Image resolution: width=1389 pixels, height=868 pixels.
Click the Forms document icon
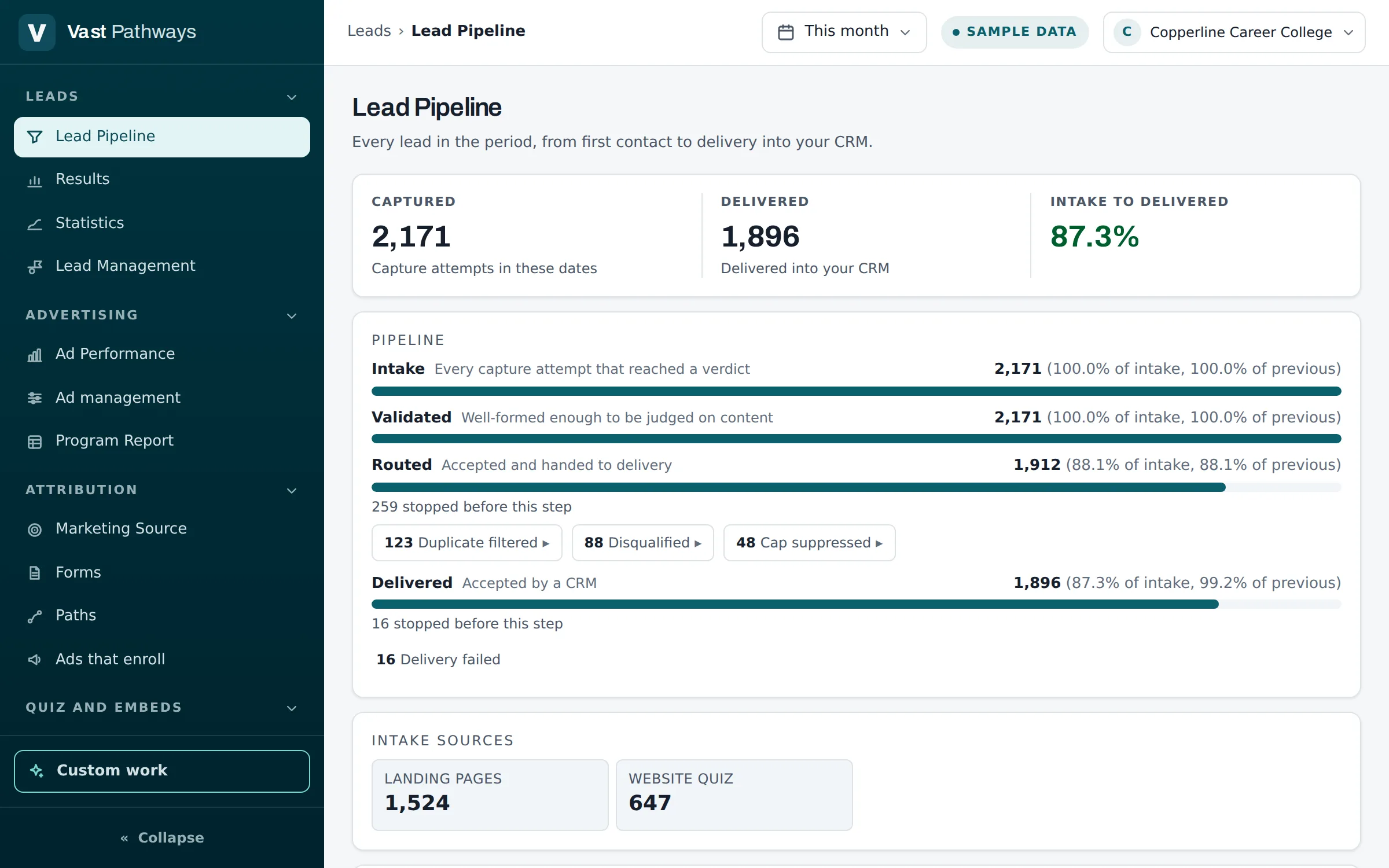tap(35, 573)
